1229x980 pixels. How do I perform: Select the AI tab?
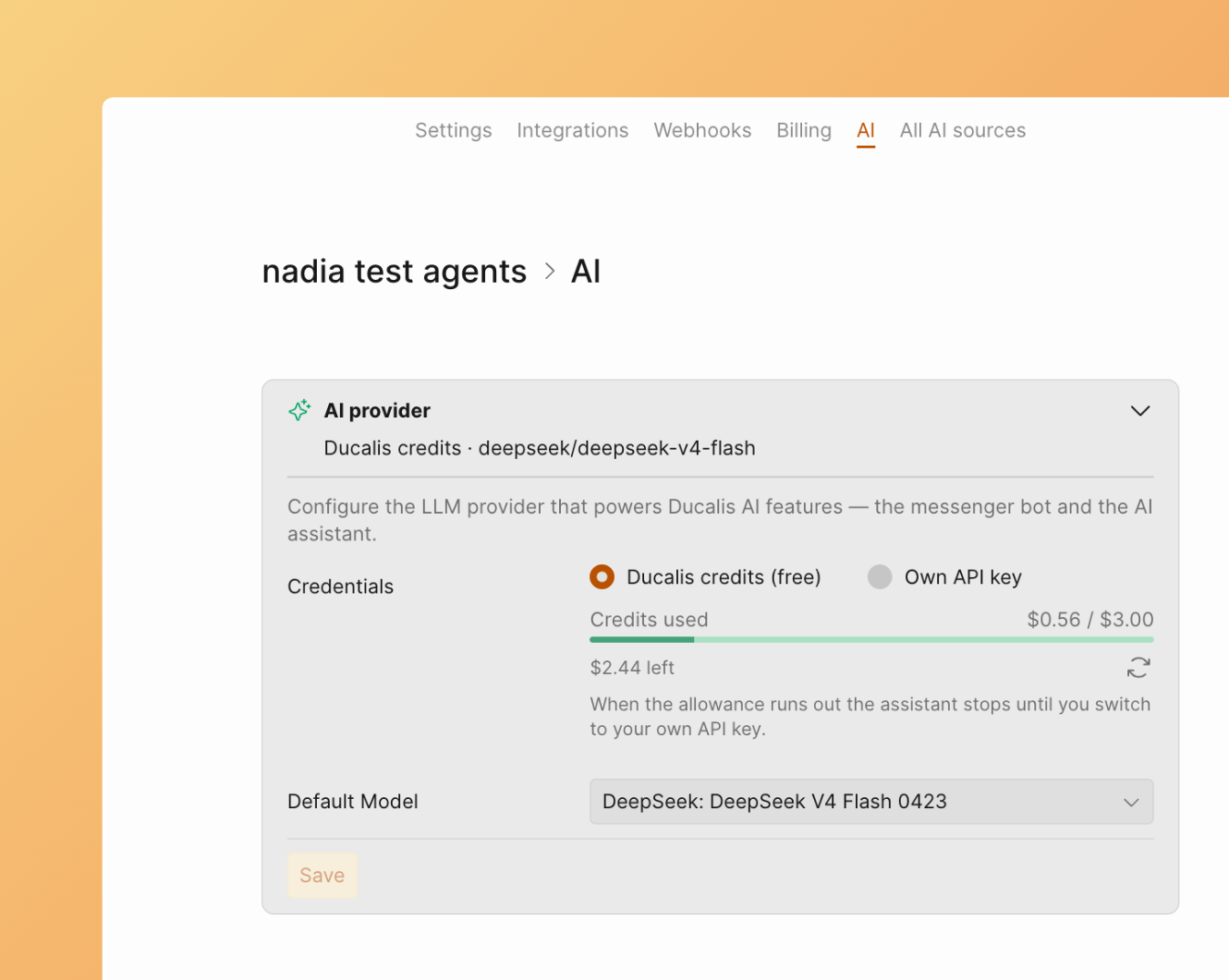coord(866,130)
